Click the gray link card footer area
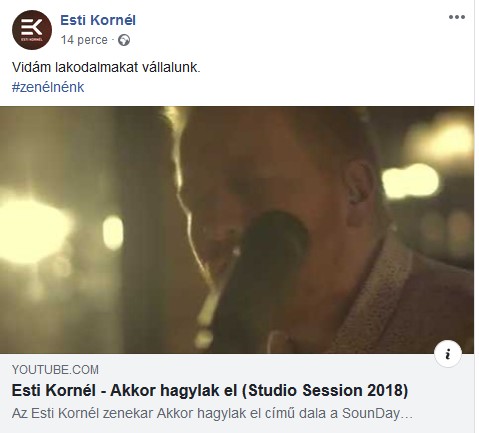Viewport: 479px width, 433px height. [x=237, y=393]
